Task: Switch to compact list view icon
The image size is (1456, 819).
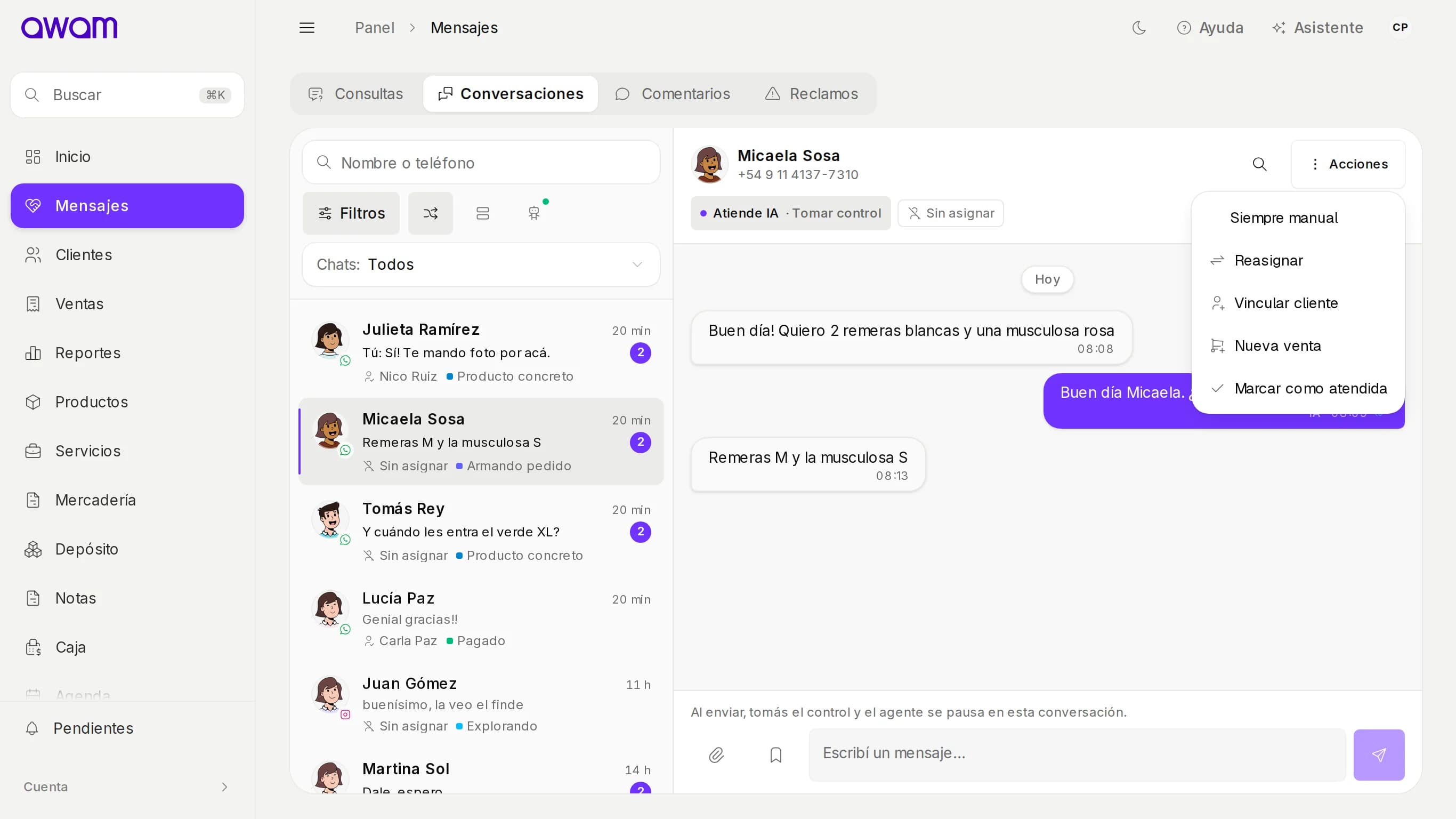Action: coord(483,213)
